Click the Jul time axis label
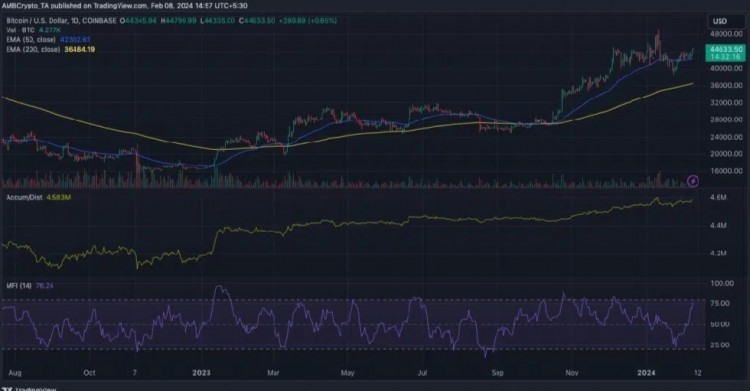Viewport: 750px width, 391px height. [422, 373]
